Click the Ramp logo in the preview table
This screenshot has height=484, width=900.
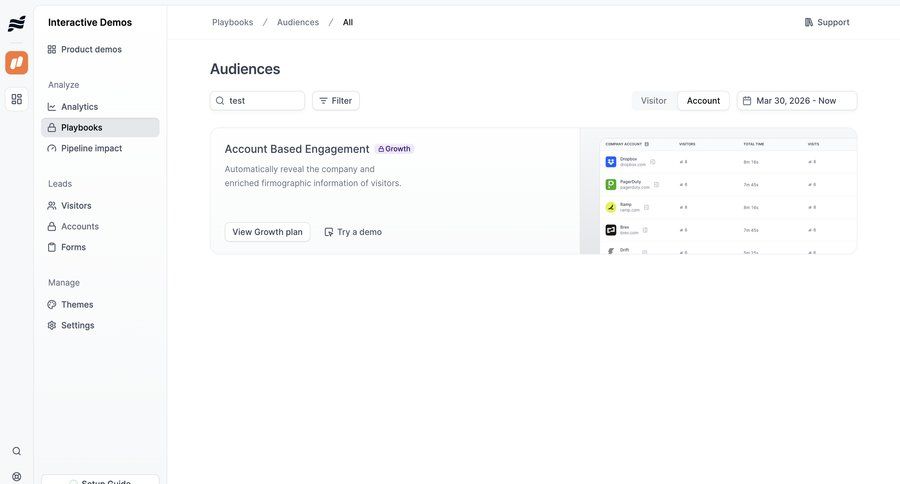point(611,207)
